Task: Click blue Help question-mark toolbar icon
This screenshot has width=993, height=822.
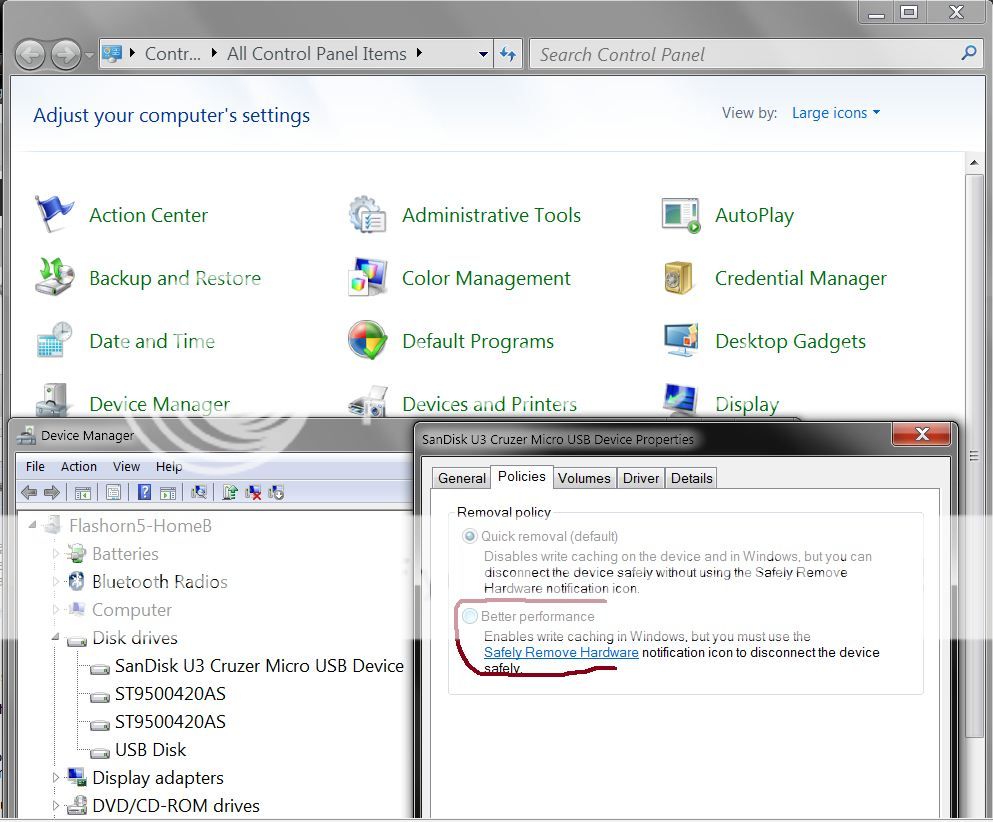Action: tap(144, 492)
